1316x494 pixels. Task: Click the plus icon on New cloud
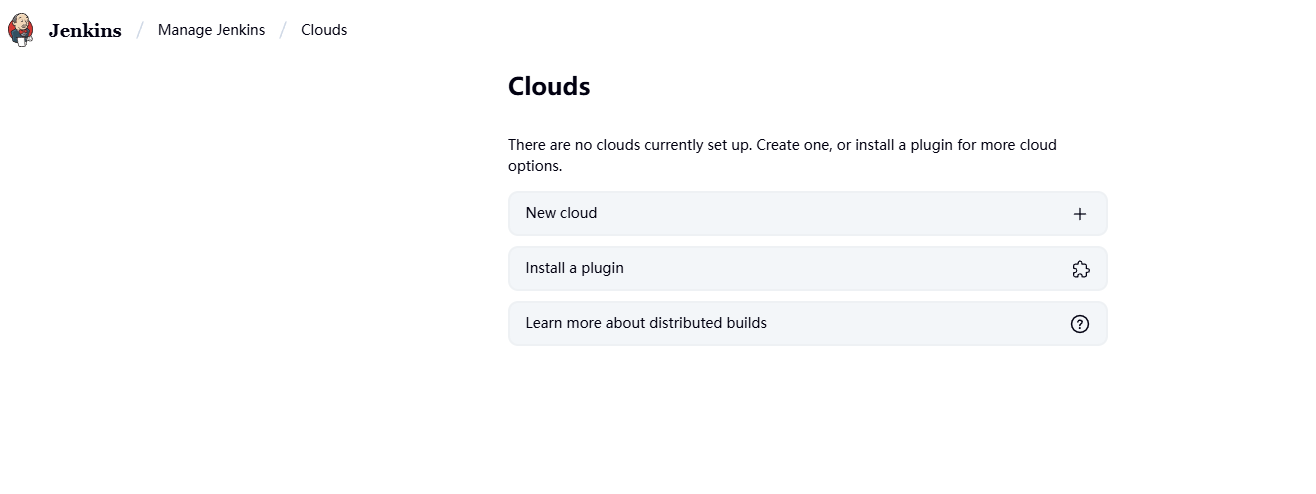click(x=1080, y=214)
